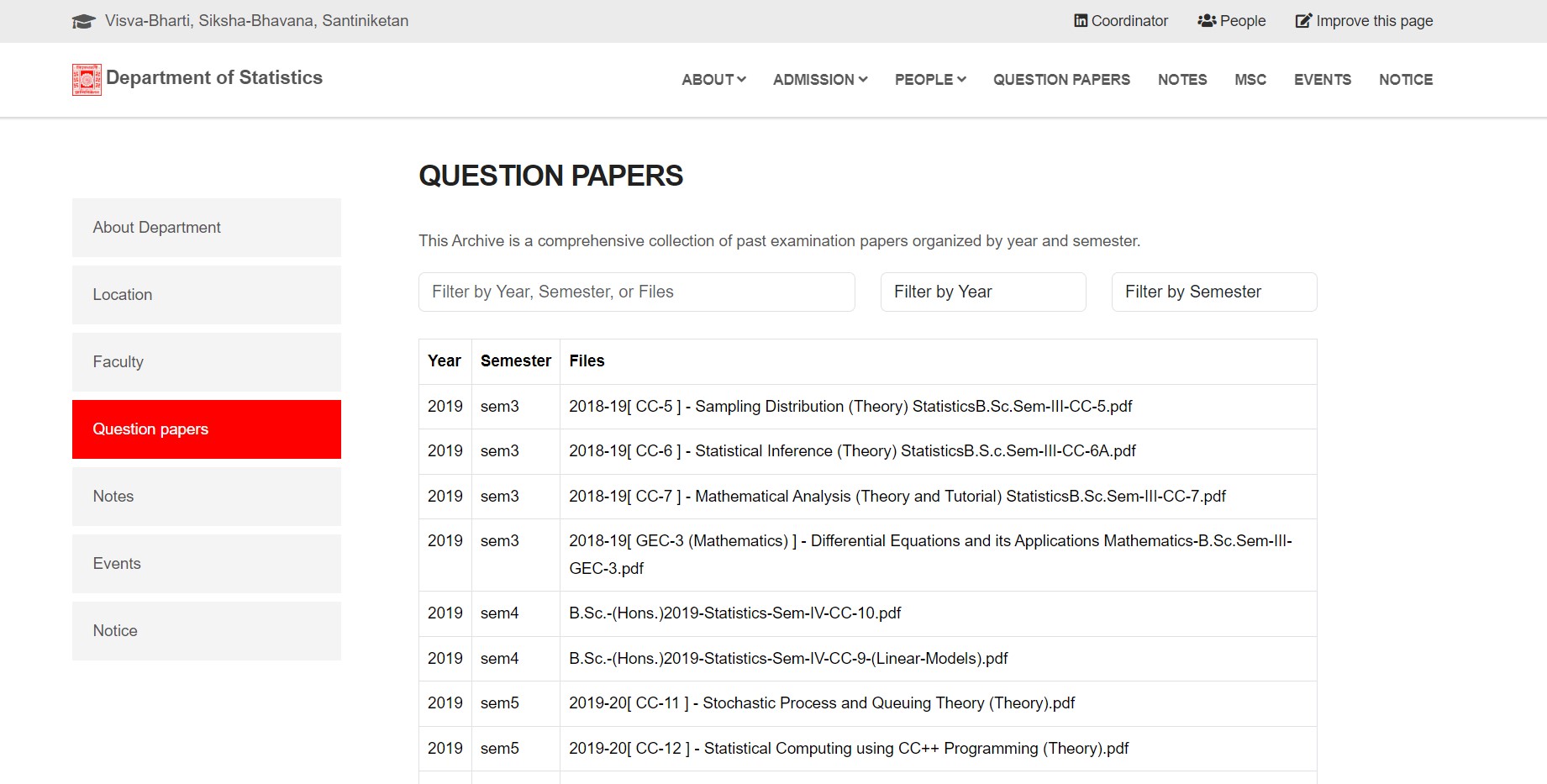Open the MSC navigation item

[1250, 80]
